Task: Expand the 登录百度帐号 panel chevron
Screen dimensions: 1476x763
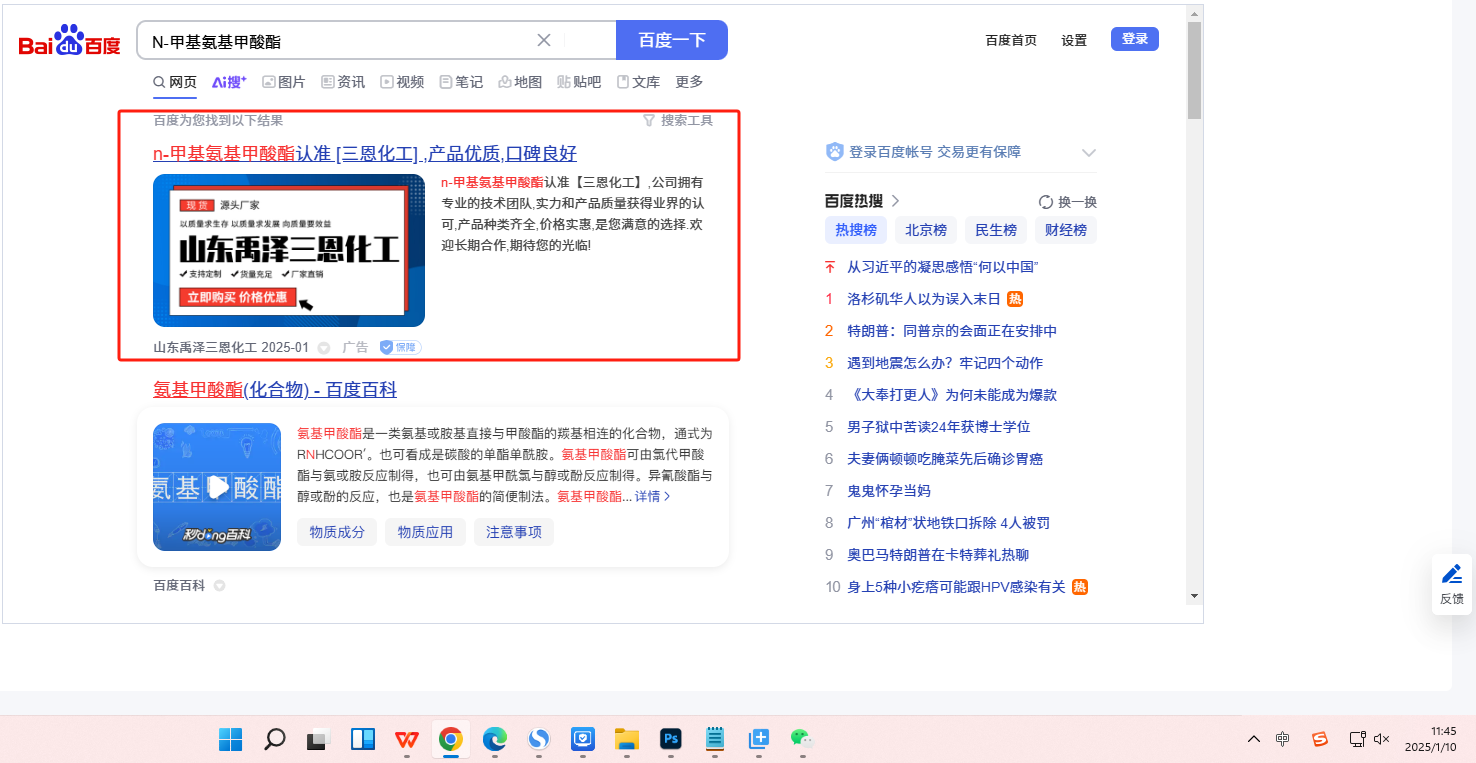Action: (1089, 153)
